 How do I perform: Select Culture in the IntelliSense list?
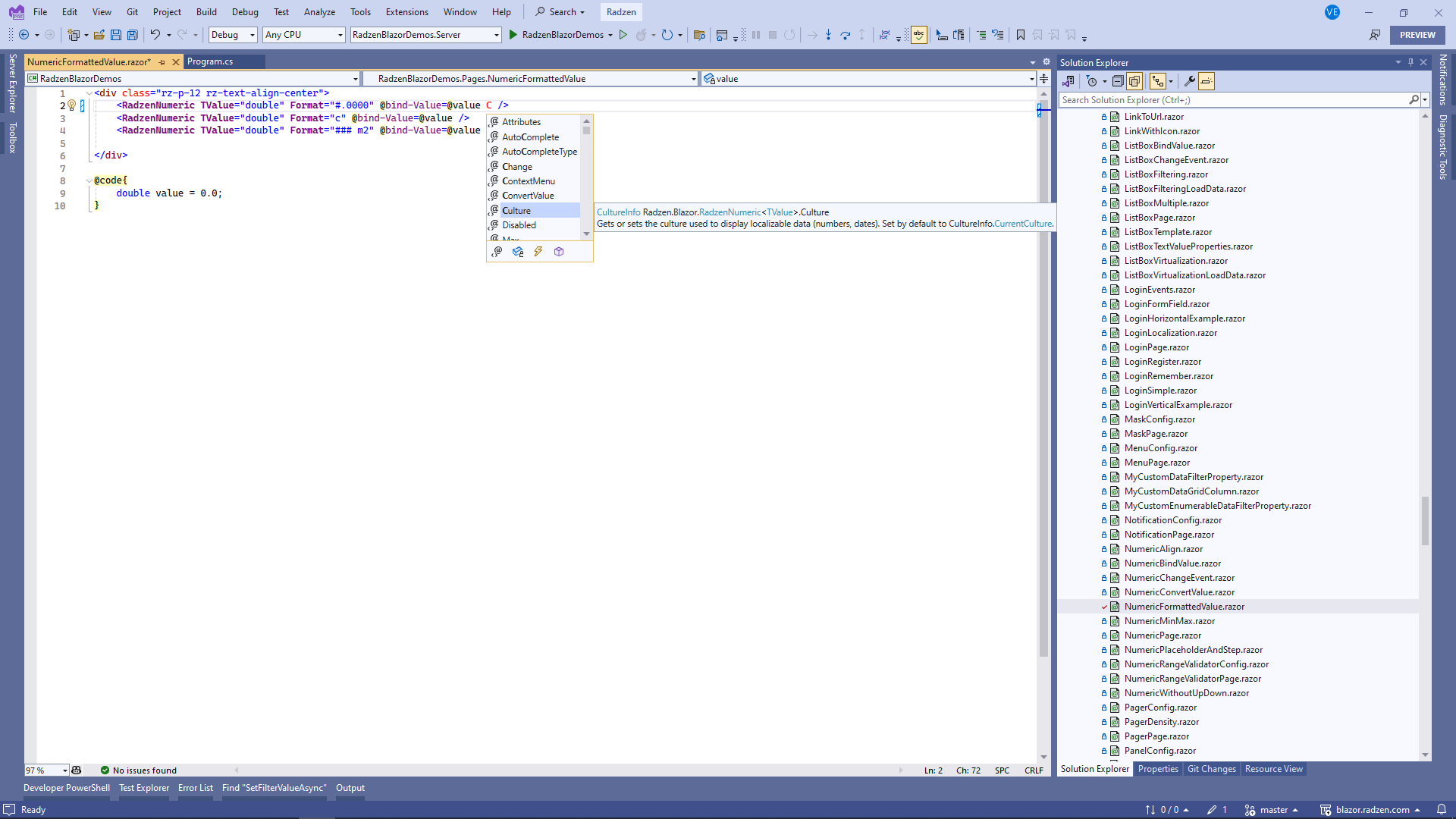(x=516, y=211)
